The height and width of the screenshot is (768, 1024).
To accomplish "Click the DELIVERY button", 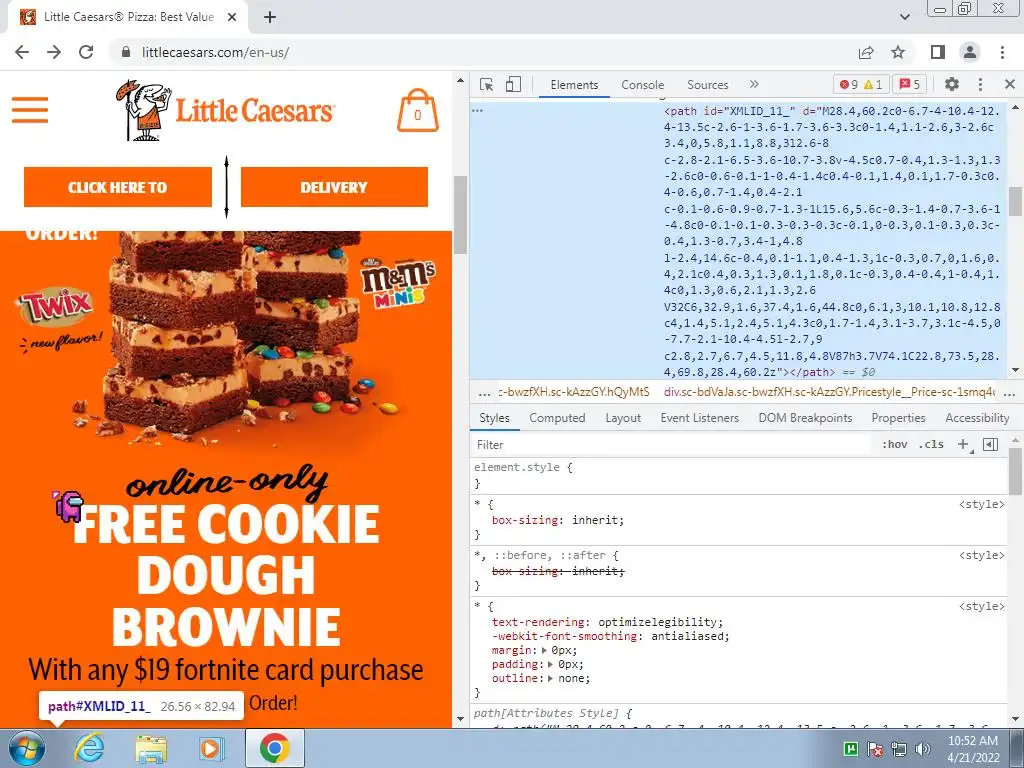I will (334, 187).
